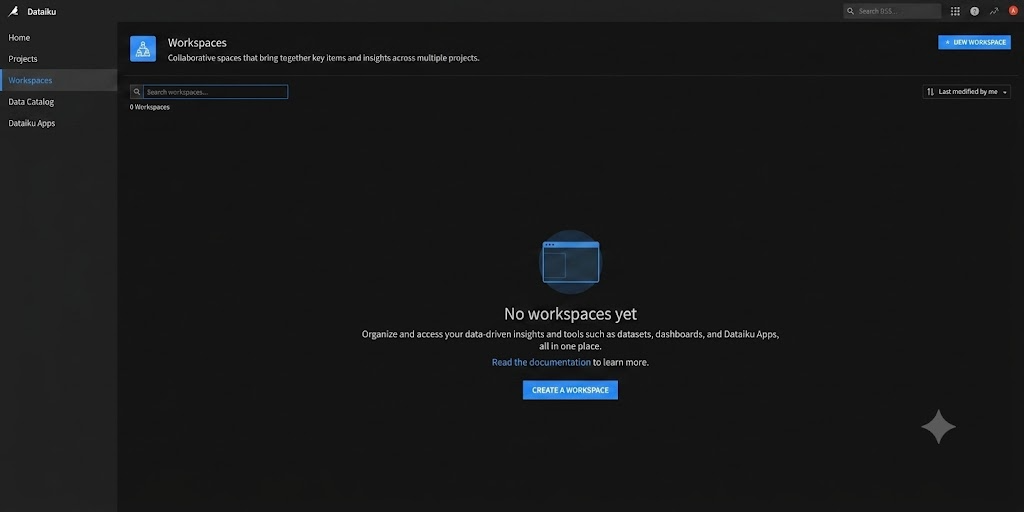Click the New Workspace button
This screenshot has width=1024, height=512.
tap(974, 42)
